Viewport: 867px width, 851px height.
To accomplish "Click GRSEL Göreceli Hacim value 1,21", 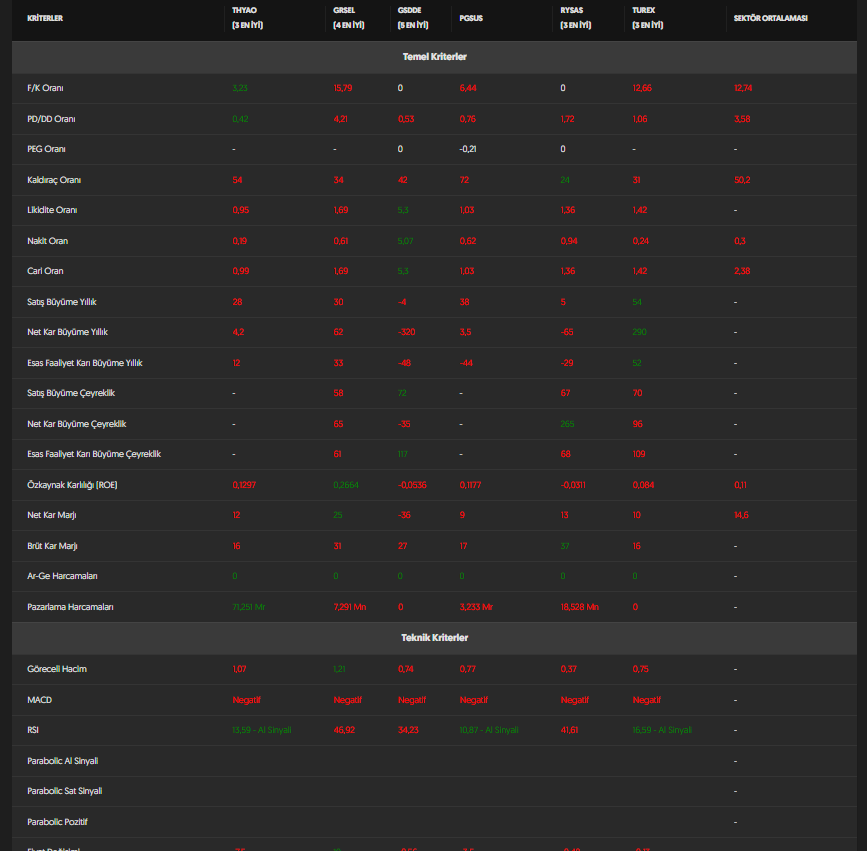I will (x=340, y=669).
